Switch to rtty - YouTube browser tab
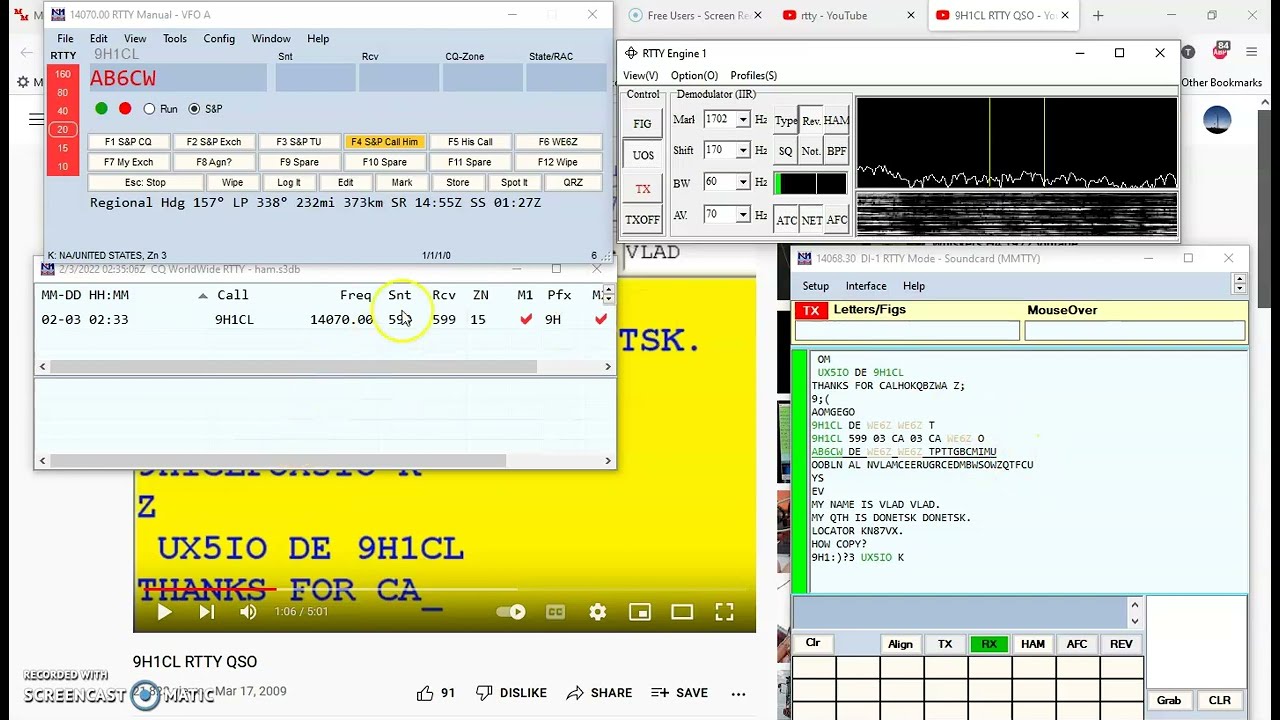Viewport: 1280px width, 720px height. [x=847, y=16]
